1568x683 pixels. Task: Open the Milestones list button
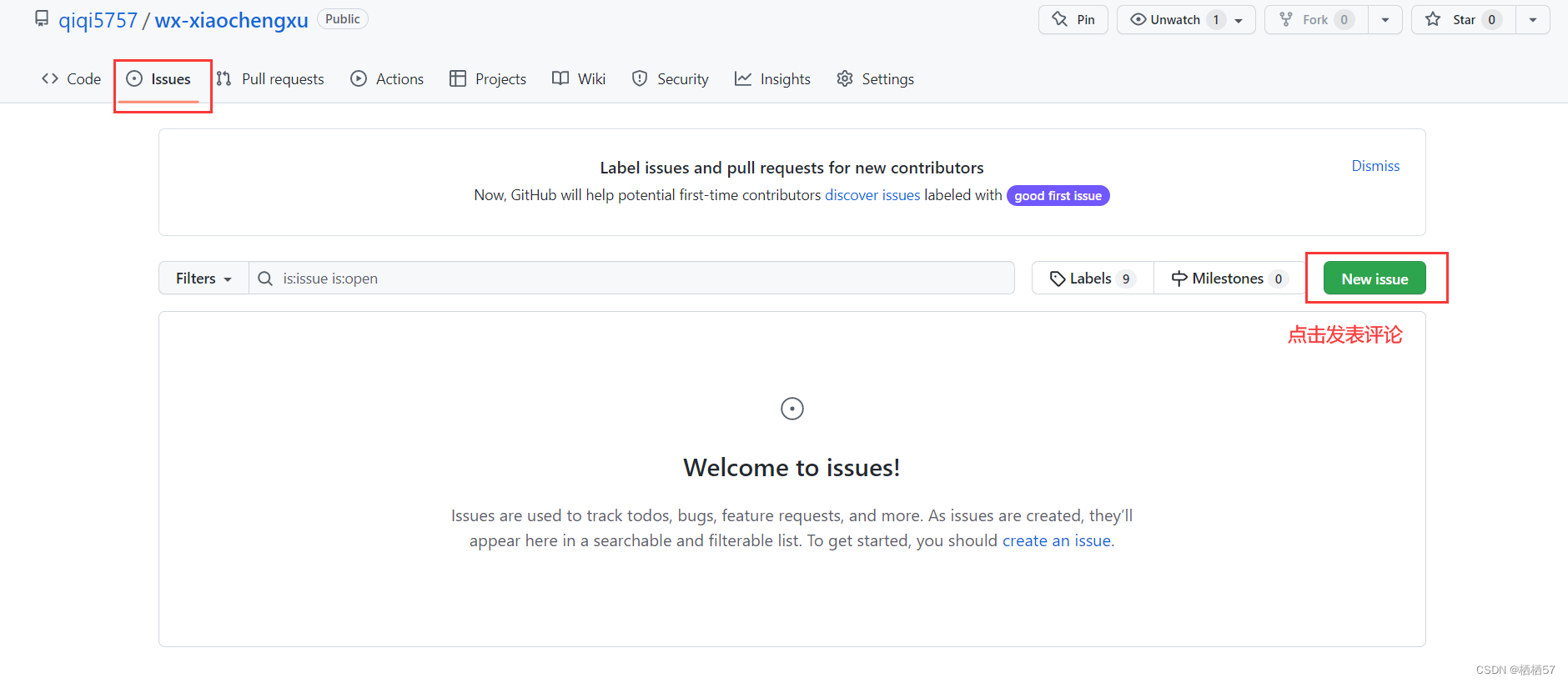pyautogui.click(x=1229, y=278)
